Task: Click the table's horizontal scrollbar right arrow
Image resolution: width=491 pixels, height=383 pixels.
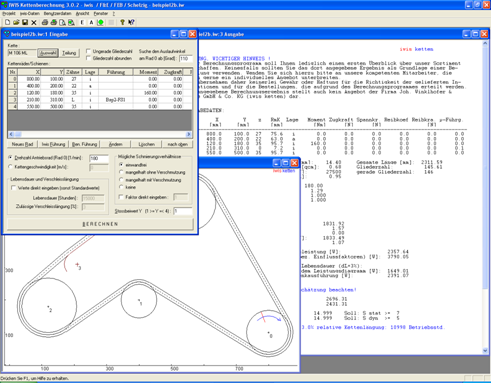Action: click(x=189, y=134)
